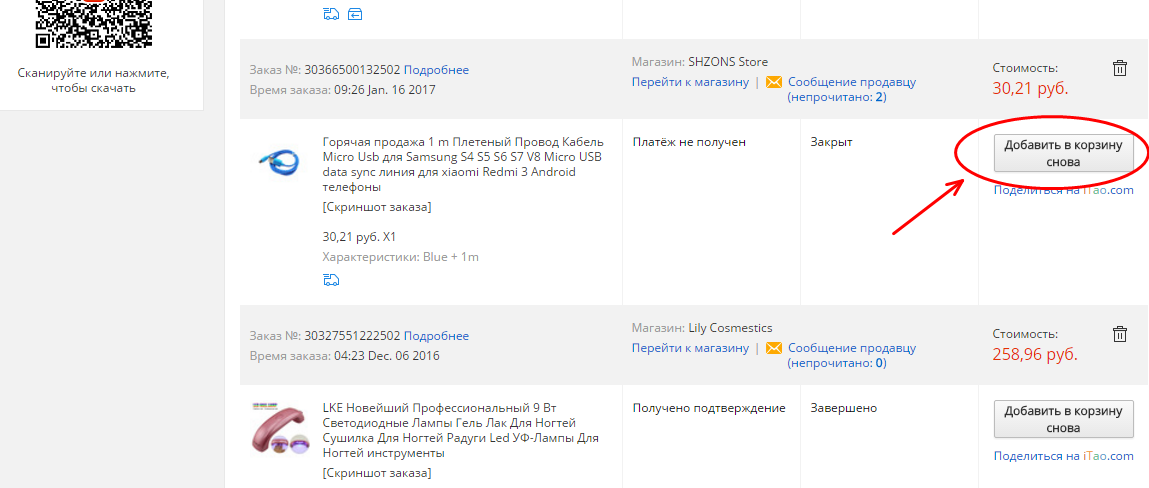Open the LKE nail lamp product title
This screenshot has width=1149, height=488.
tap(461, 430)
